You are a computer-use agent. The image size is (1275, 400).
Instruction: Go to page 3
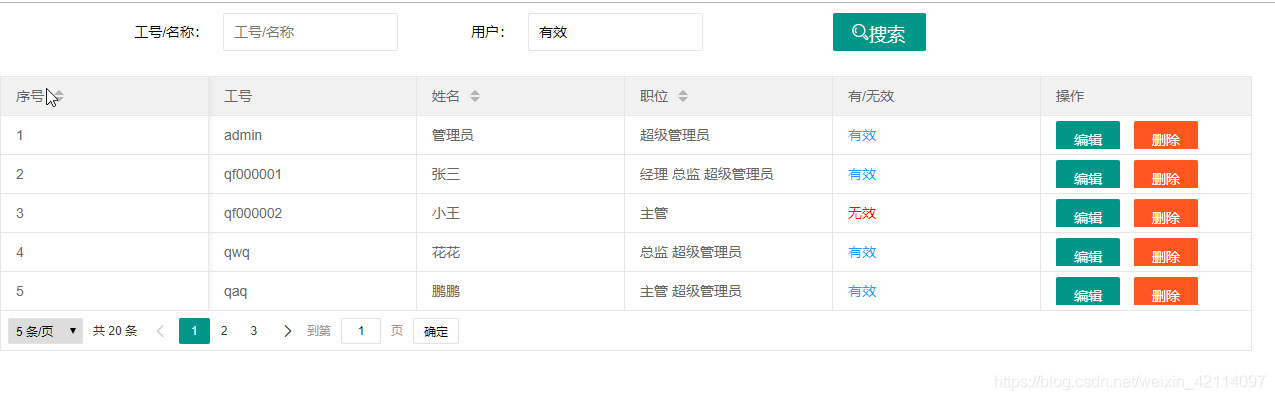254,331
